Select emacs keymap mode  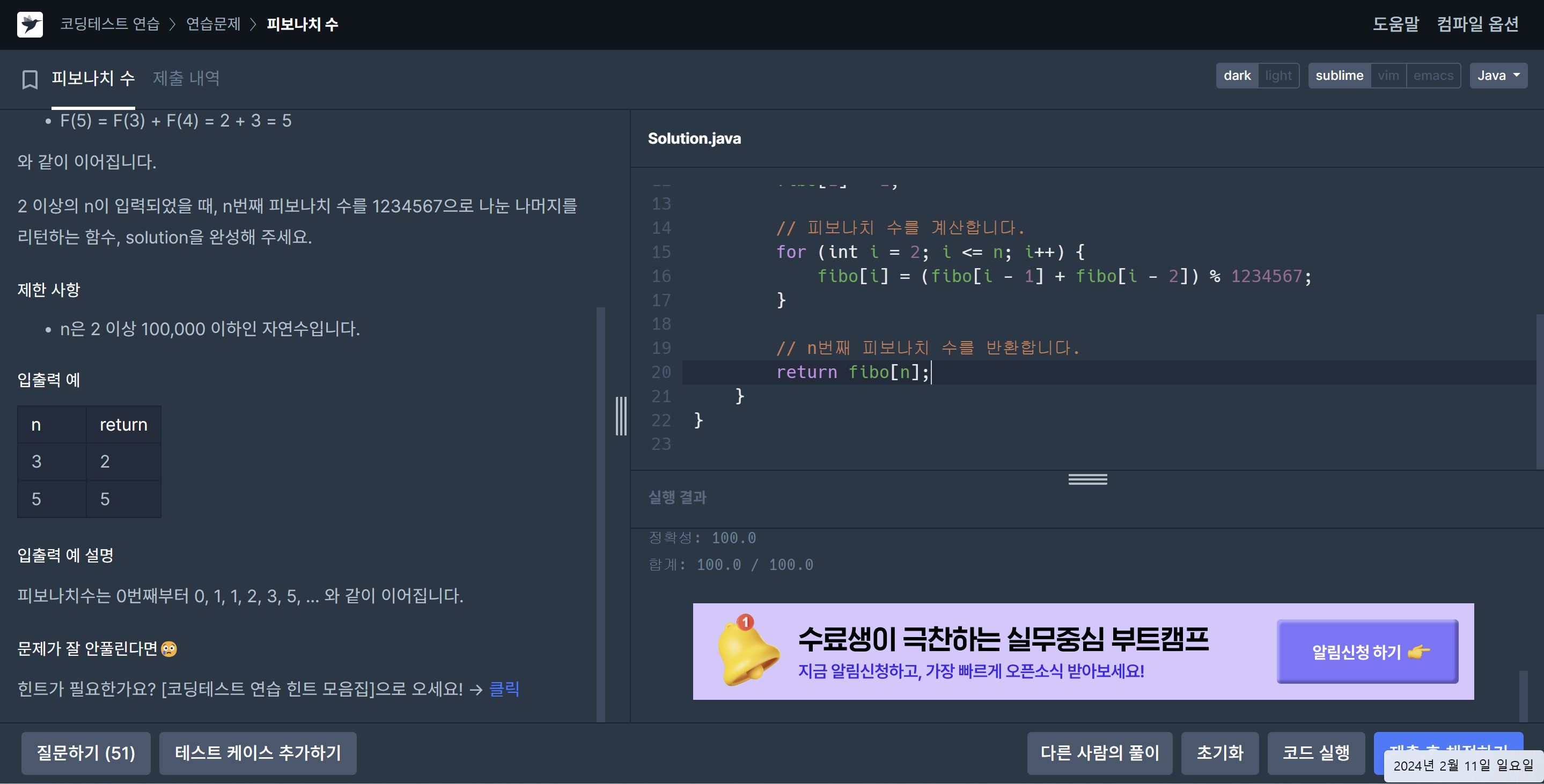pos(1432,76)
